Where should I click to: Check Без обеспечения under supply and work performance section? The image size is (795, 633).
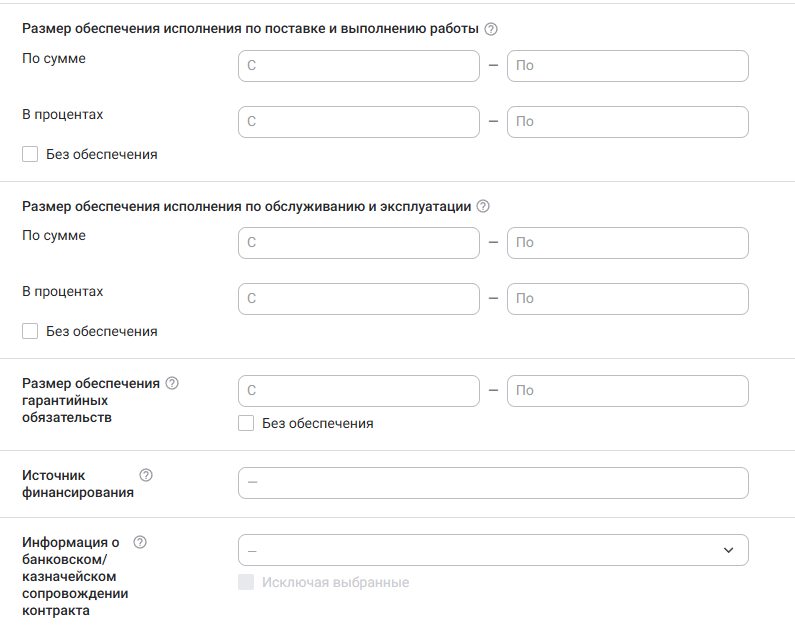click(x=30, y=155)
